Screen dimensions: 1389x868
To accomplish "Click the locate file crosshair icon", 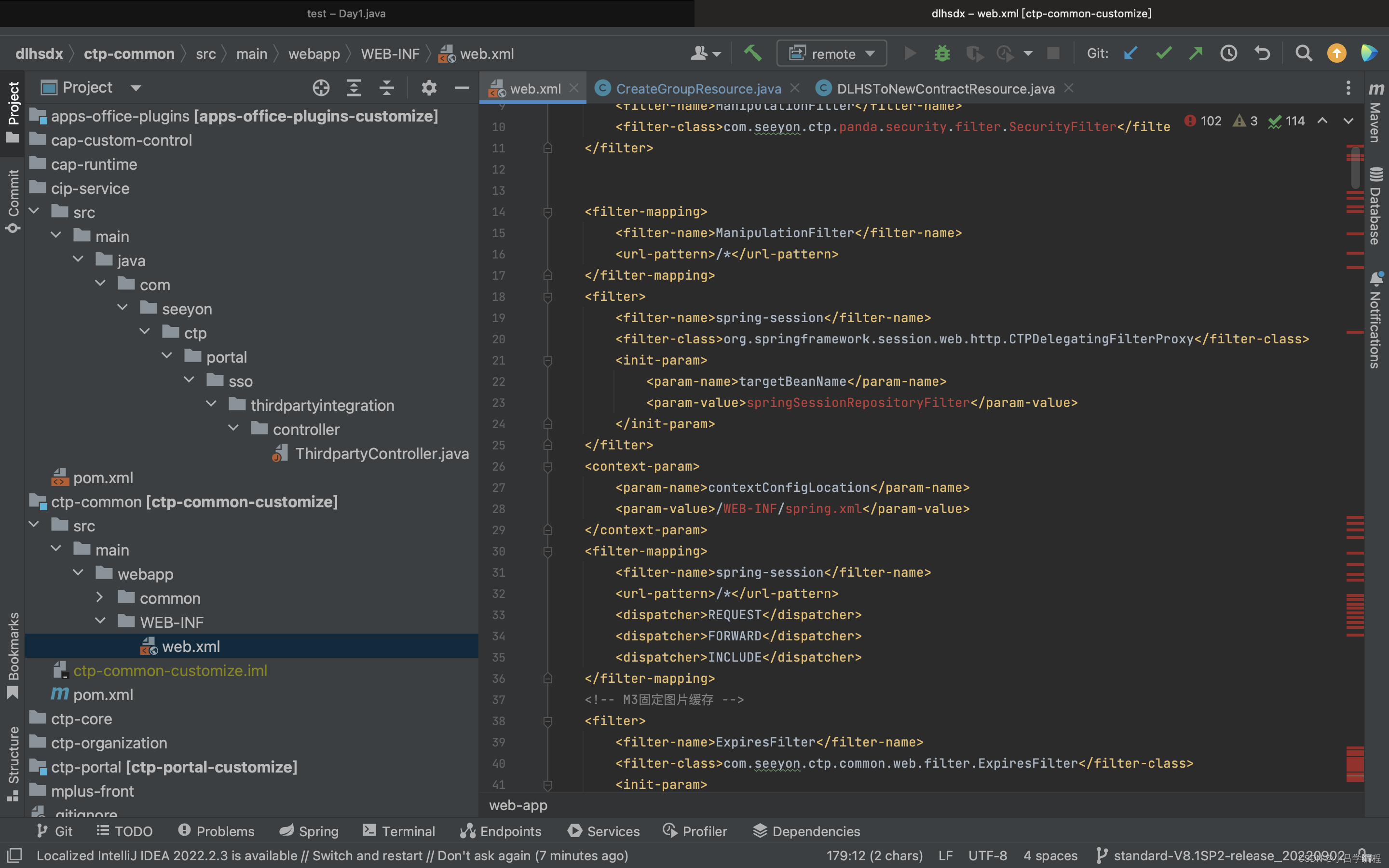I will (x=321, y=88).
